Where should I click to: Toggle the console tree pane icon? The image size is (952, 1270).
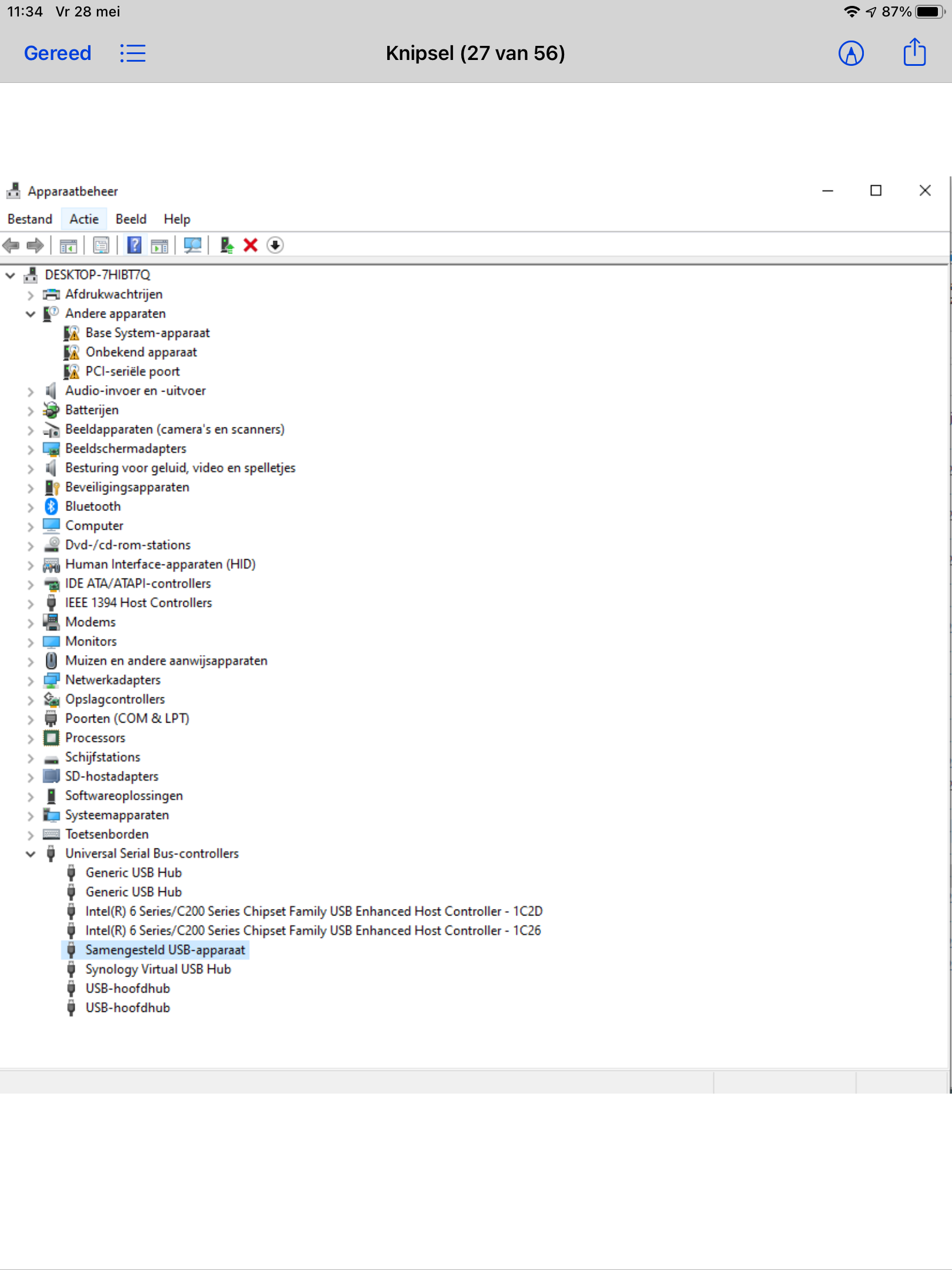[68, 245]
